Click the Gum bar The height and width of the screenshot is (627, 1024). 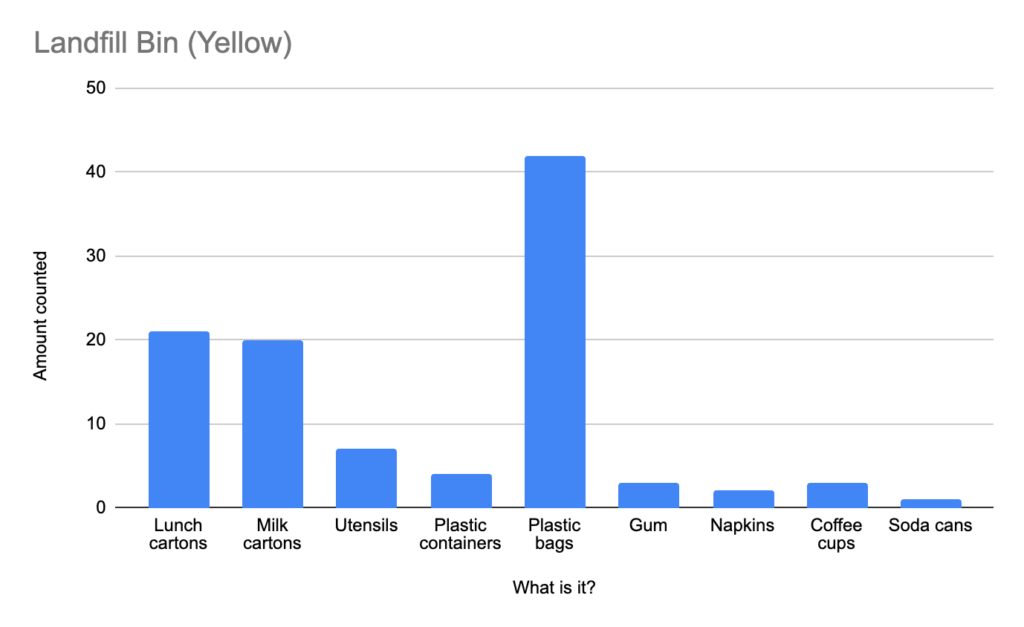coord(649,495)
